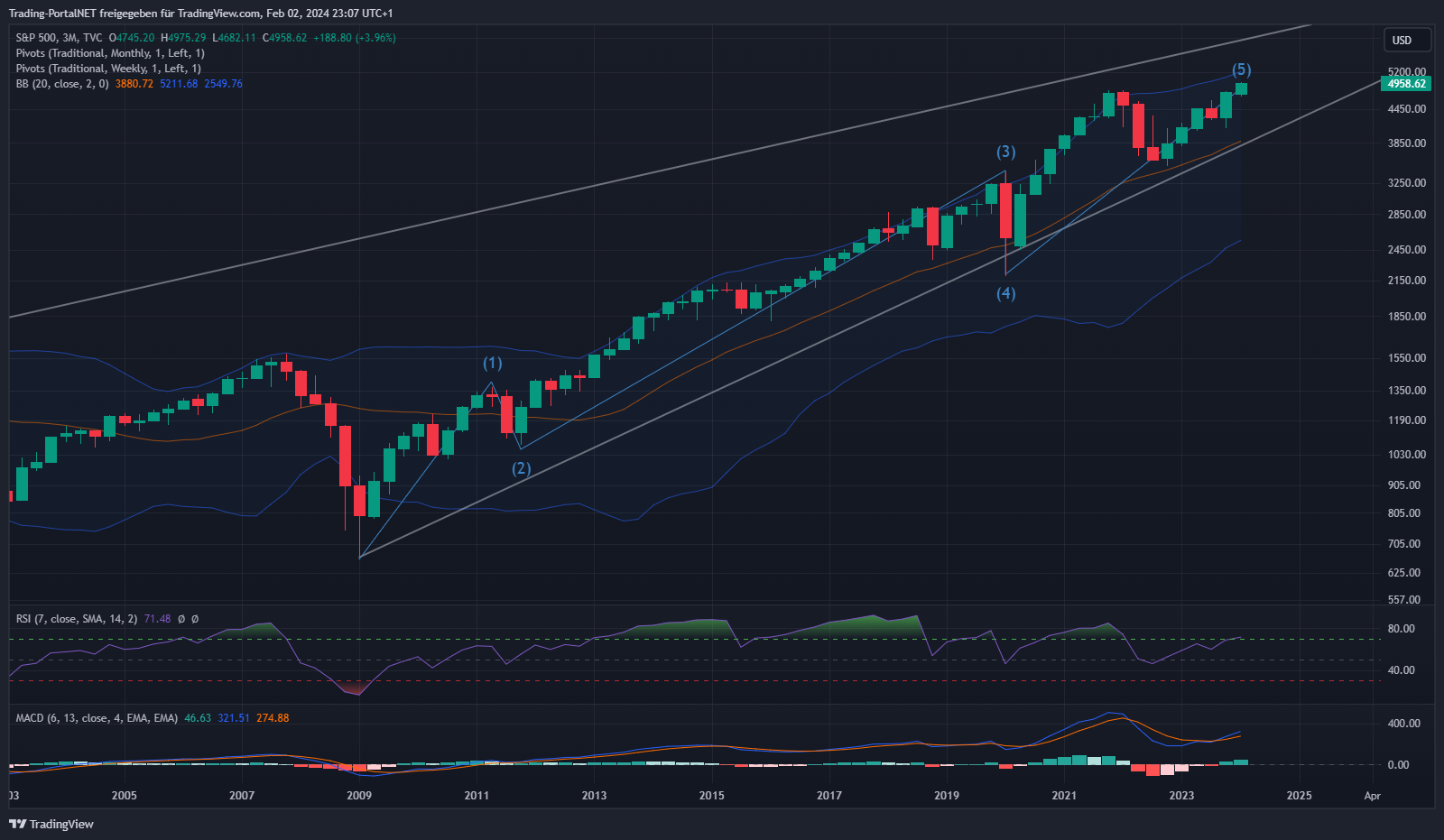Click the 5200.00 price scale label

tap(1406, 71)
